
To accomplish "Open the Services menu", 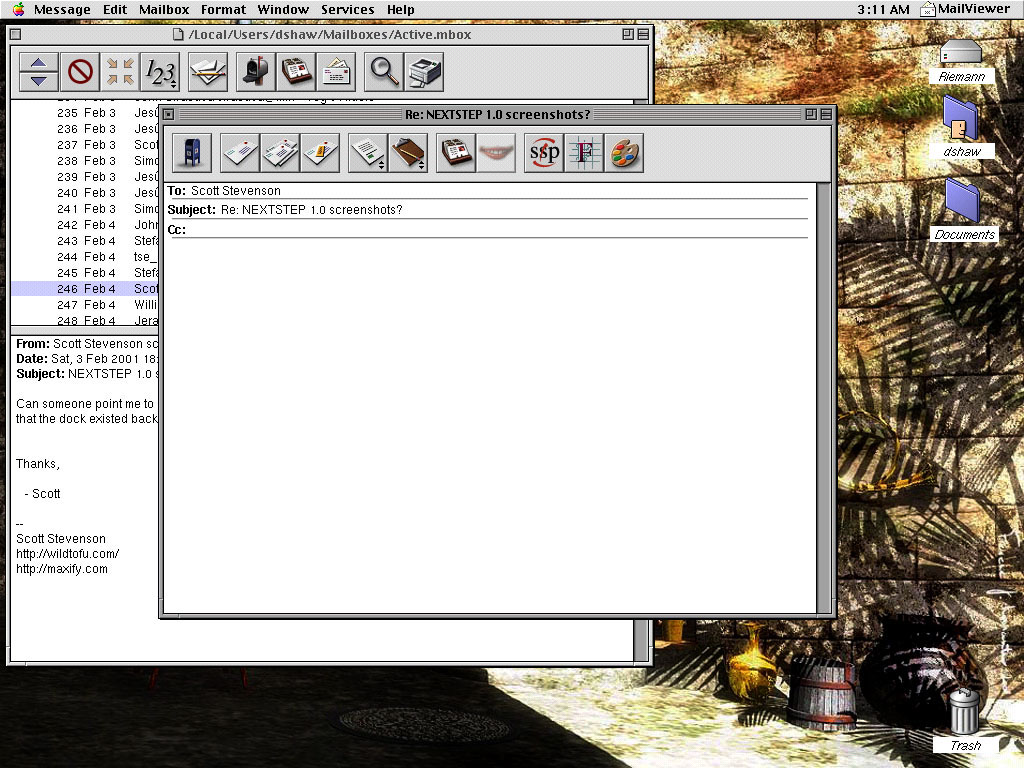I will pos(347,9).
